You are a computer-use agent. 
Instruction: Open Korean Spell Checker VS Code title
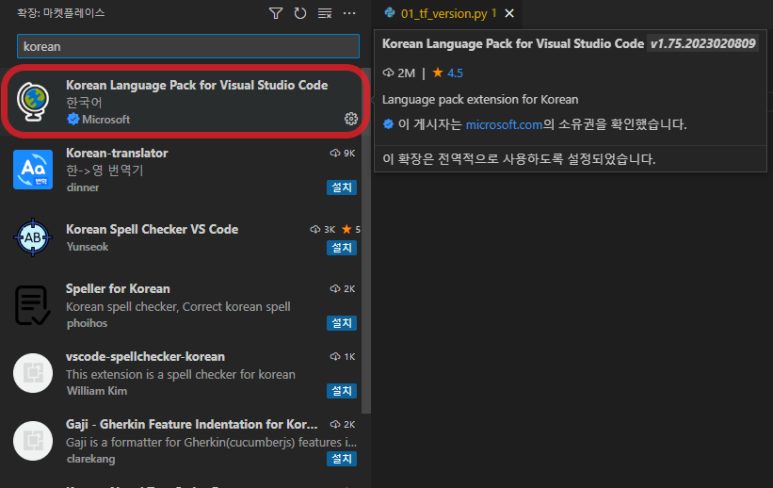(152, 229)
